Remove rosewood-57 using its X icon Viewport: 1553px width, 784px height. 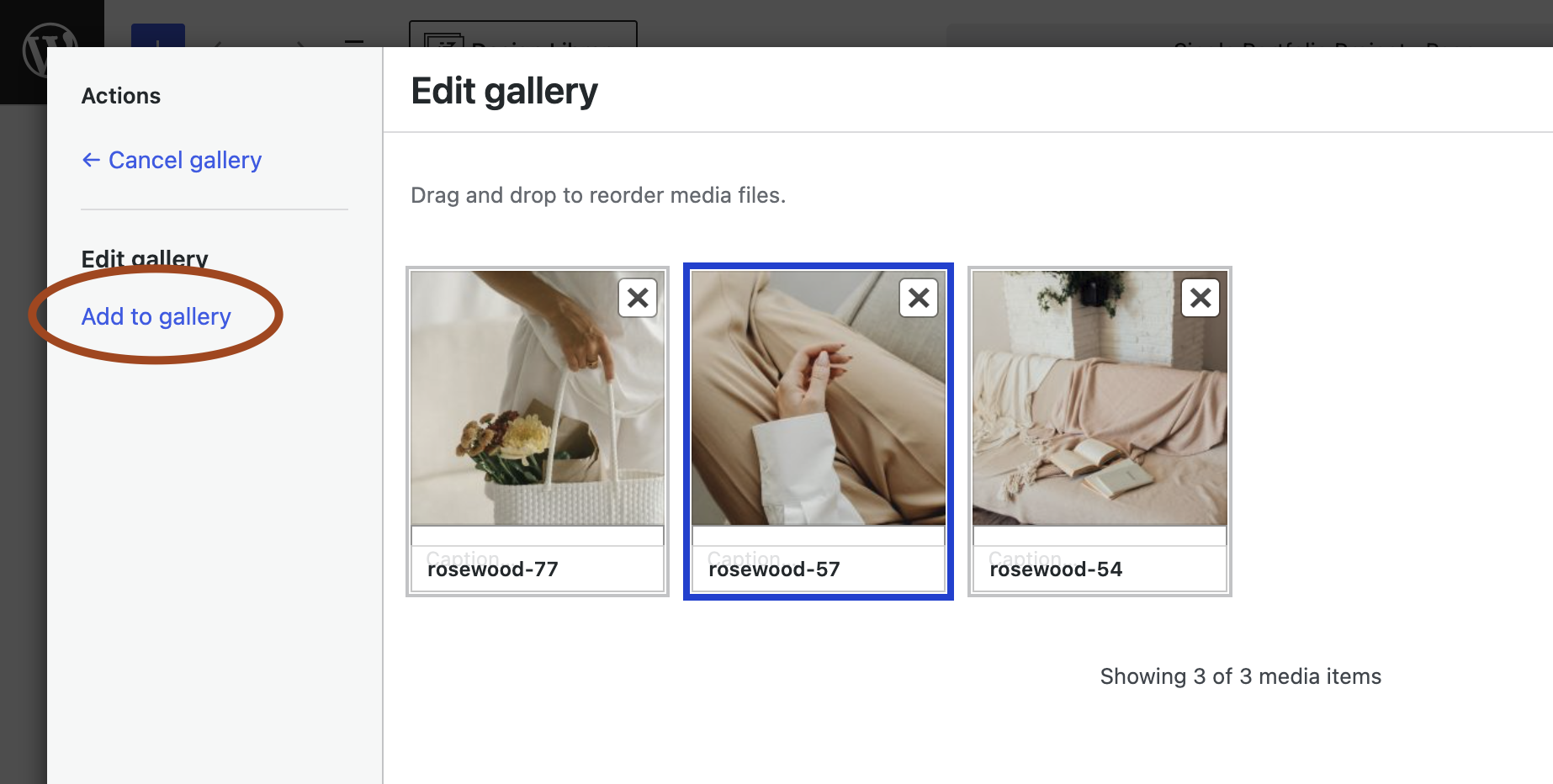click(x=919, y=298)
